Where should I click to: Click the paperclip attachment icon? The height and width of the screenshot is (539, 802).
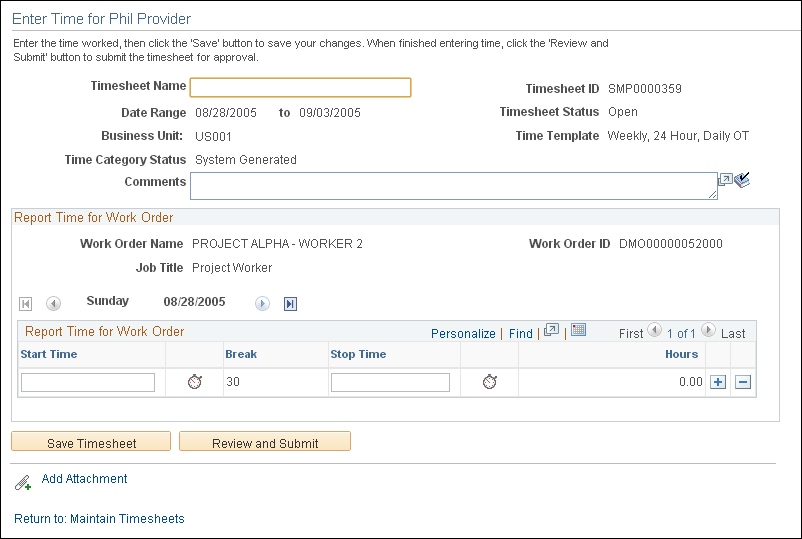(23, 482)
